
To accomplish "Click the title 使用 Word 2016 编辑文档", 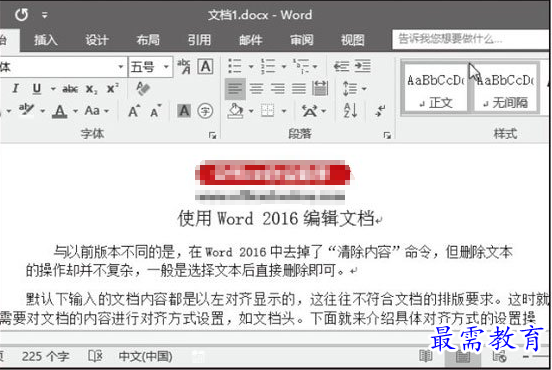I will (276, 219).
